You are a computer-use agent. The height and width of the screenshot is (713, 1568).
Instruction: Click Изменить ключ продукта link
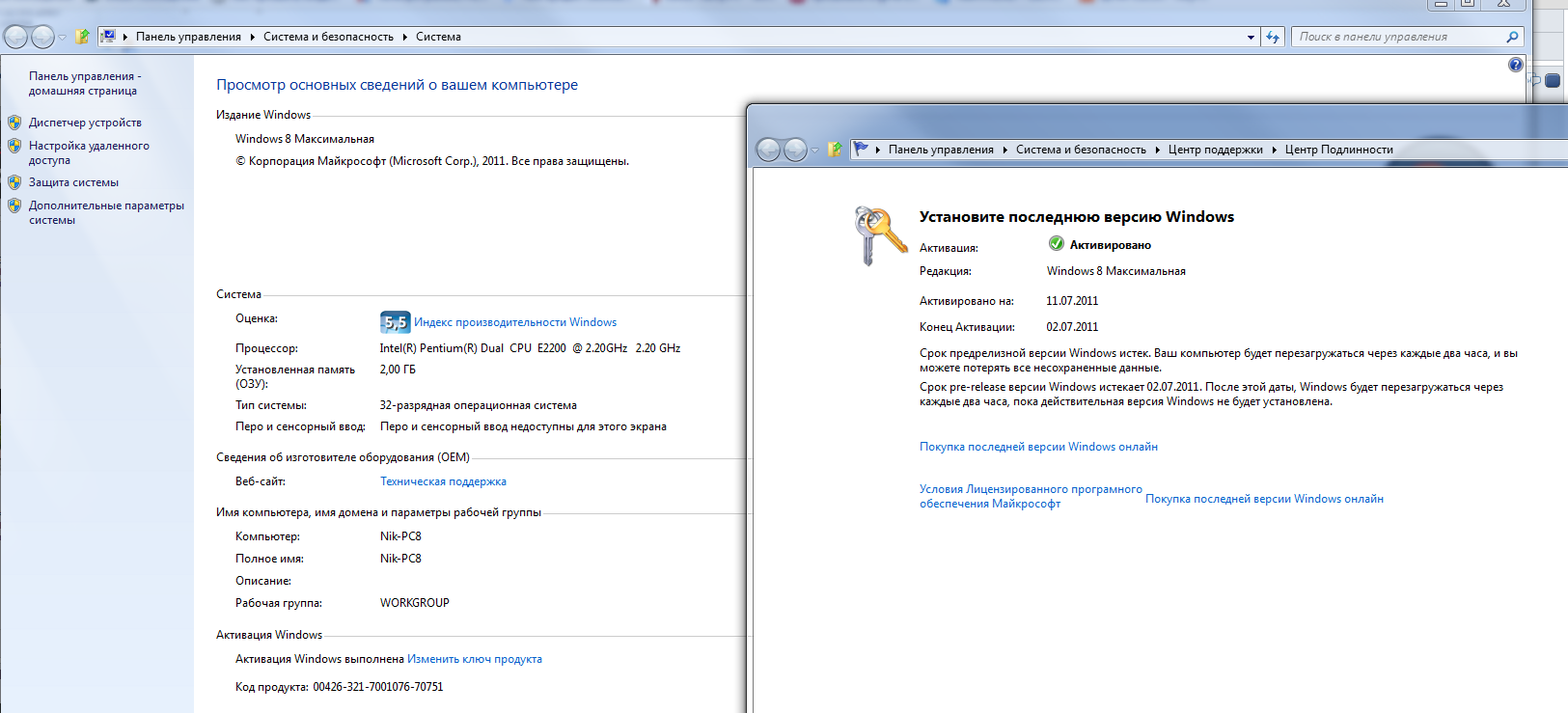coord(475,659)
